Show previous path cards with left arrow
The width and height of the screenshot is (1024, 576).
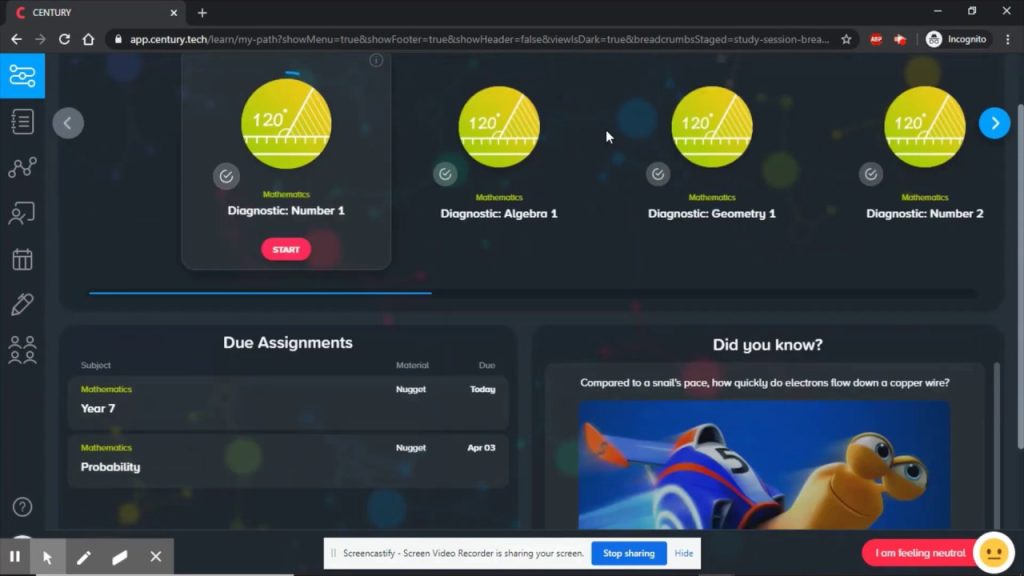[68, 123]
